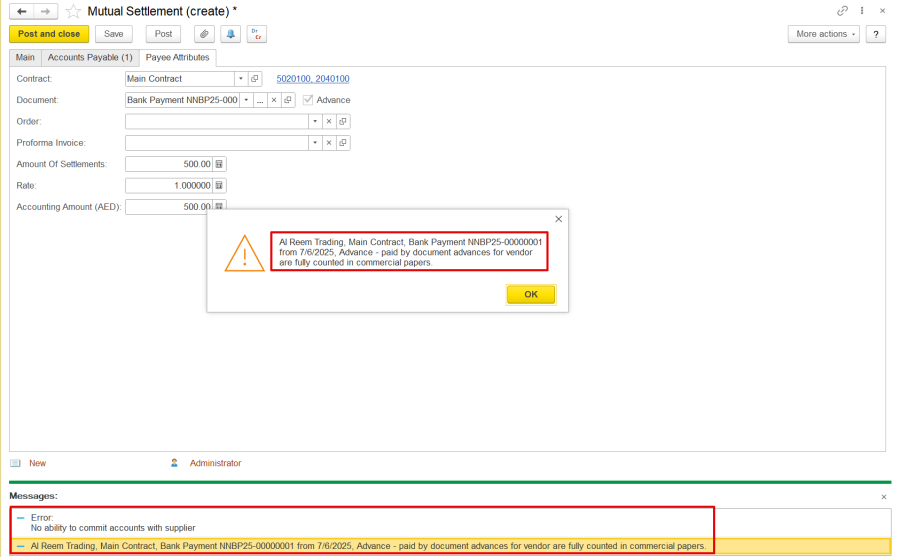Open calculator for Amount Of Settlements

click(x=220, y=164)
